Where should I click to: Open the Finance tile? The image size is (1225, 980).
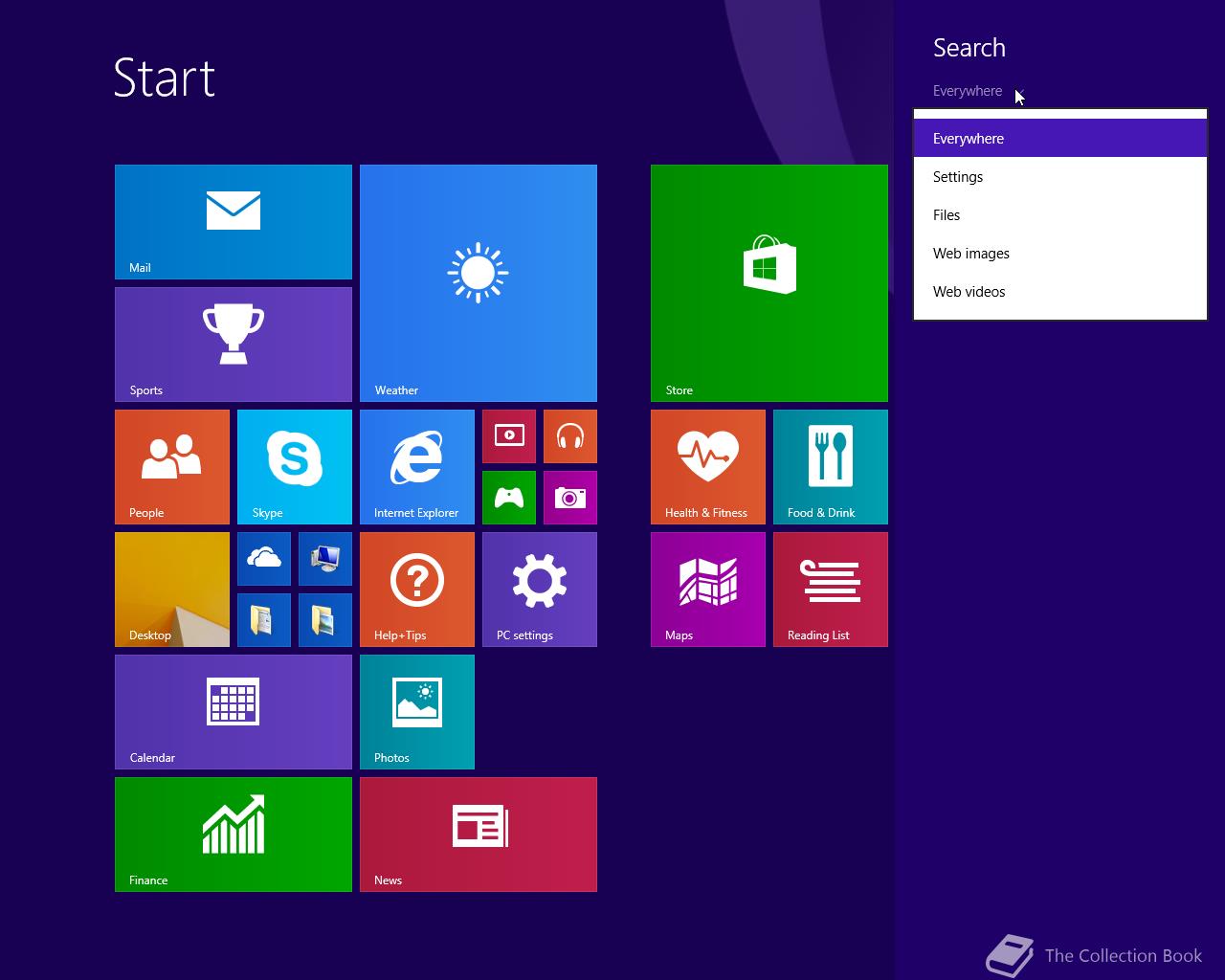pyautogui.click(x=234, y=835)
